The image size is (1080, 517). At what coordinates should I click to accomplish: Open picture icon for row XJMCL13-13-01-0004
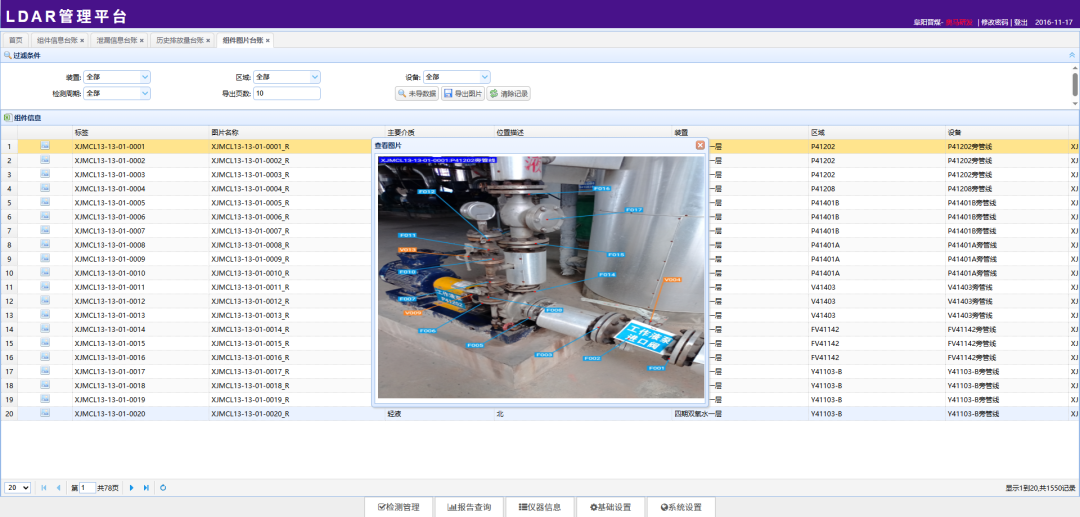coord(45,188)
